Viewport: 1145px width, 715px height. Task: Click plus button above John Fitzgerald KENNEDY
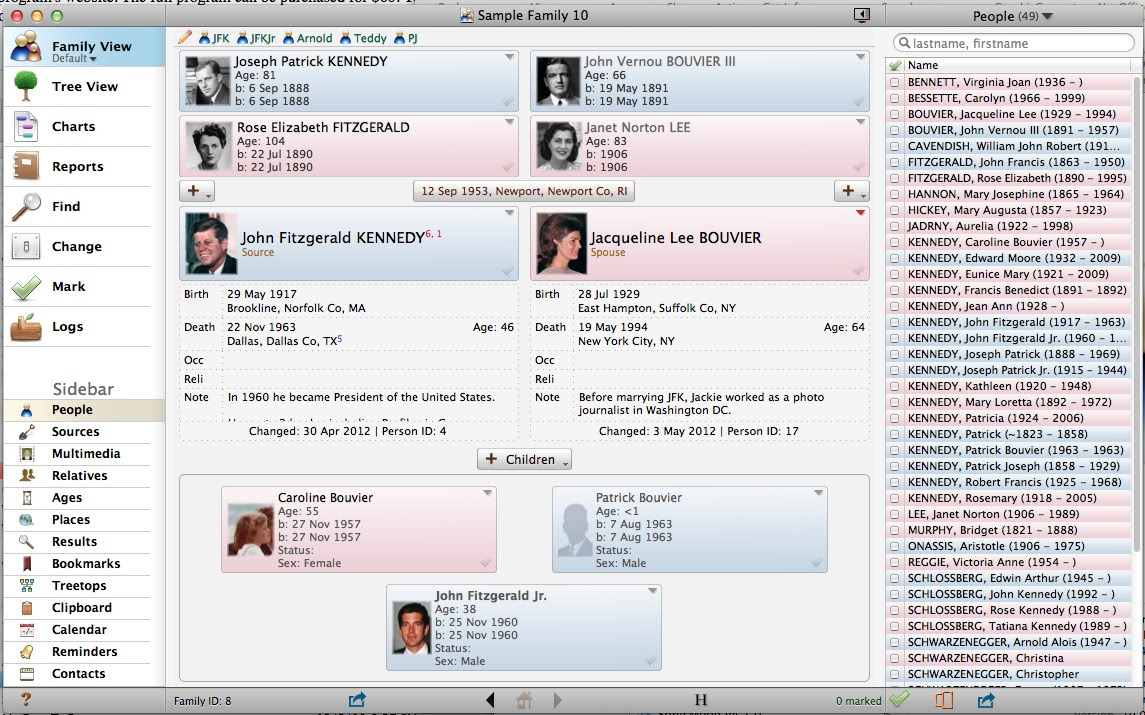click(196, 191)
